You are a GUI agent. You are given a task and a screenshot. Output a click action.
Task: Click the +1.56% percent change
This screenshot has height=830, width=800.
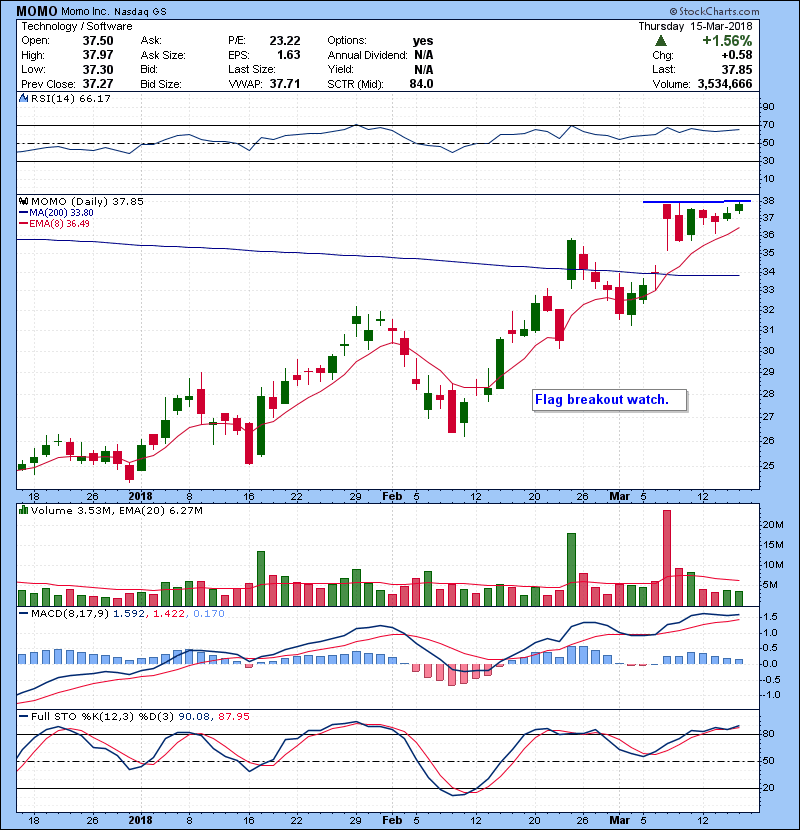(727, 41)
